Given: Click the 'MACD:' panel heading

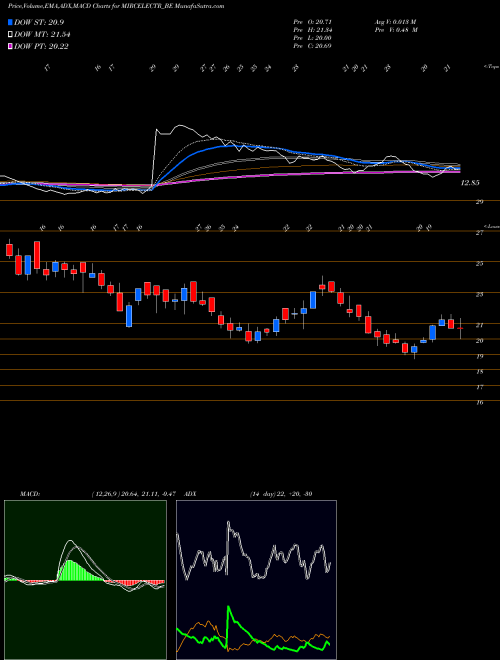Looking at the screenshot, I should tap(29, 493).
